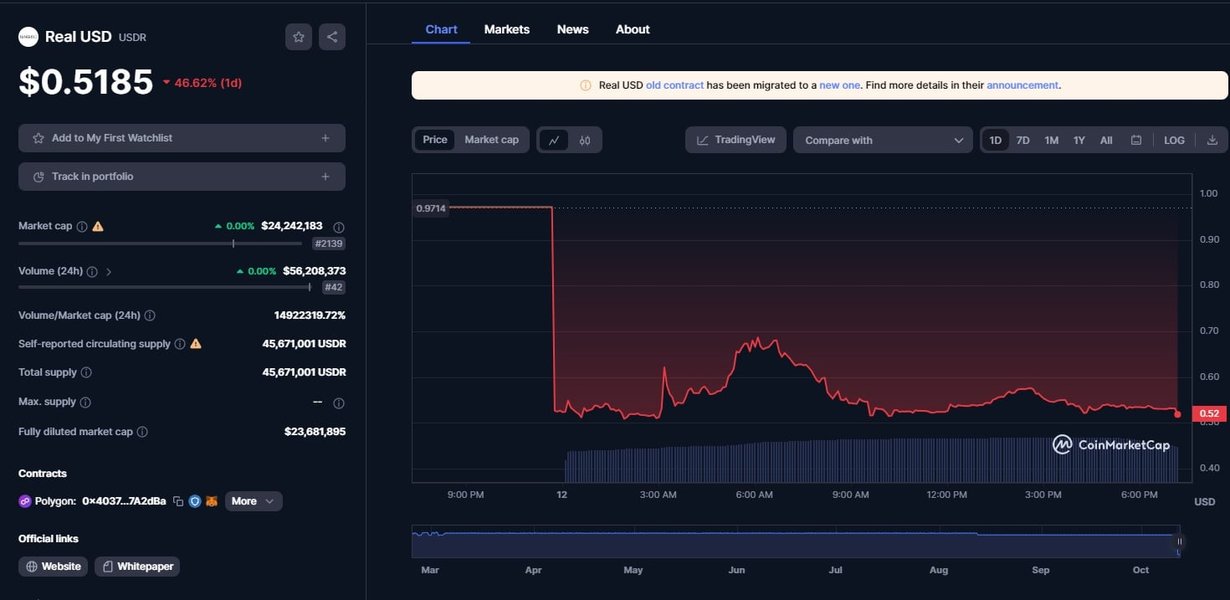Screen dimensions: 1230x600
Task: Click the share icon beside Real USD
Action: click(332, 37)
